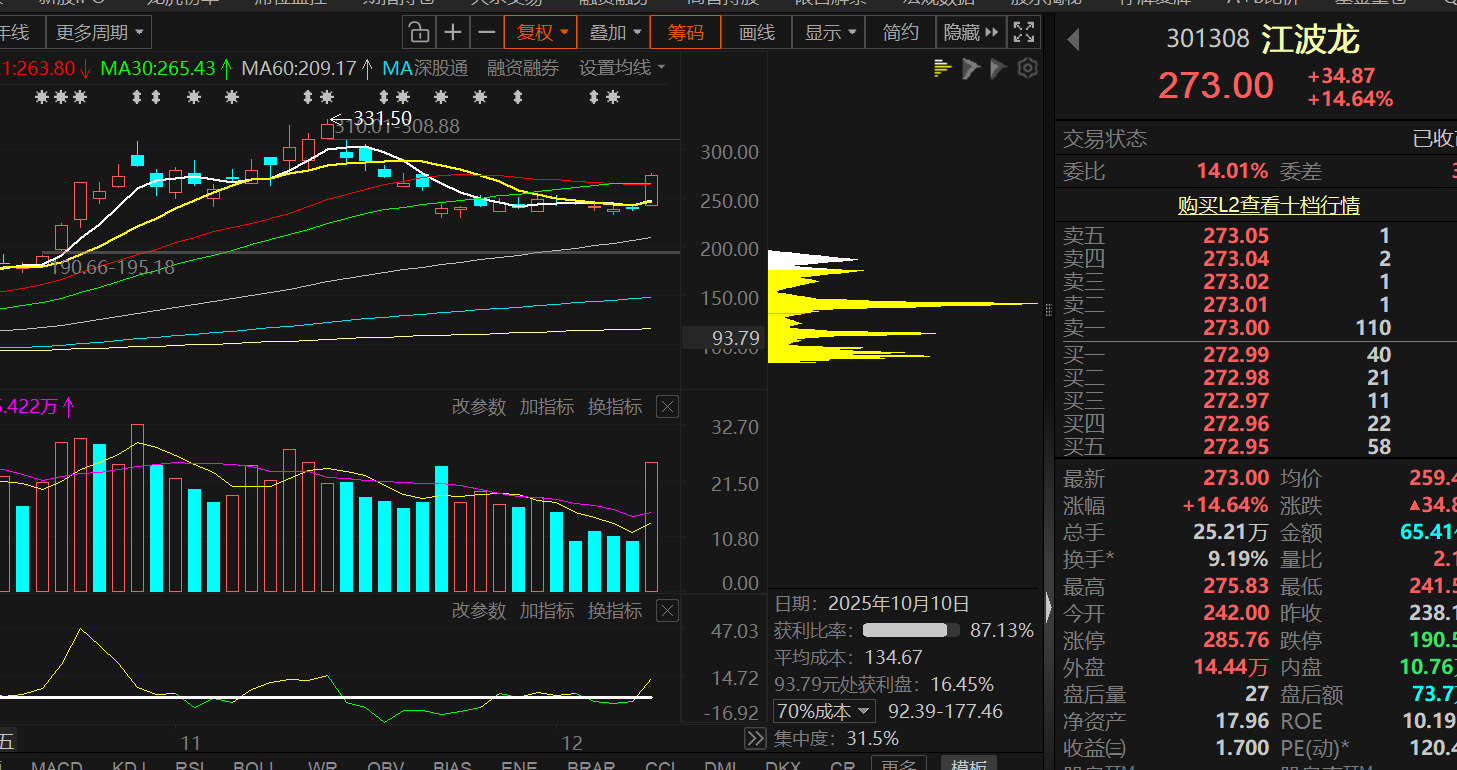Toggle 画线 drawing mode
Screen dimensions: 1457x770
click(757, 32)
